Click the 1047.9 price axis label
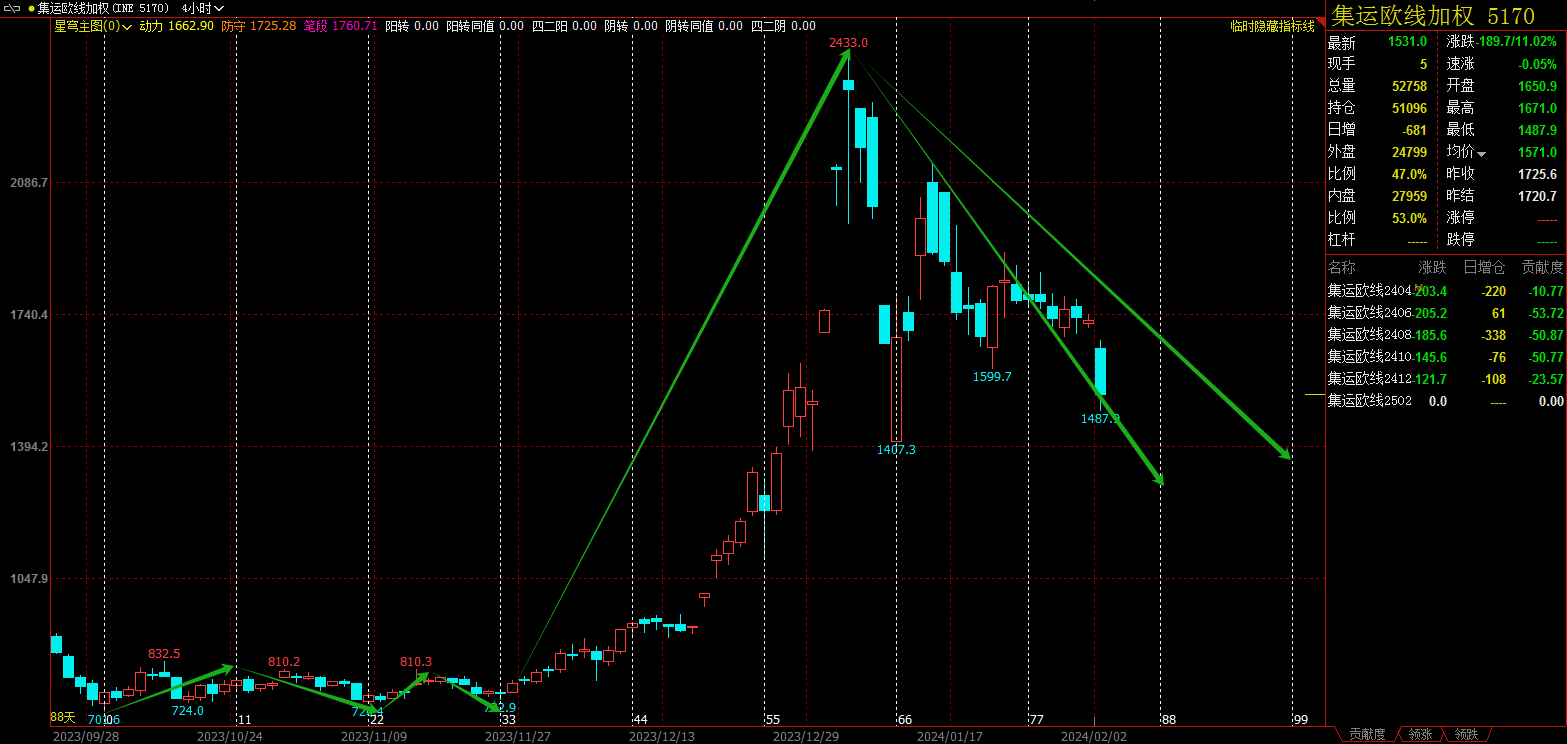1567x744 pixels. pyautogui.click(x=27, y=579)
